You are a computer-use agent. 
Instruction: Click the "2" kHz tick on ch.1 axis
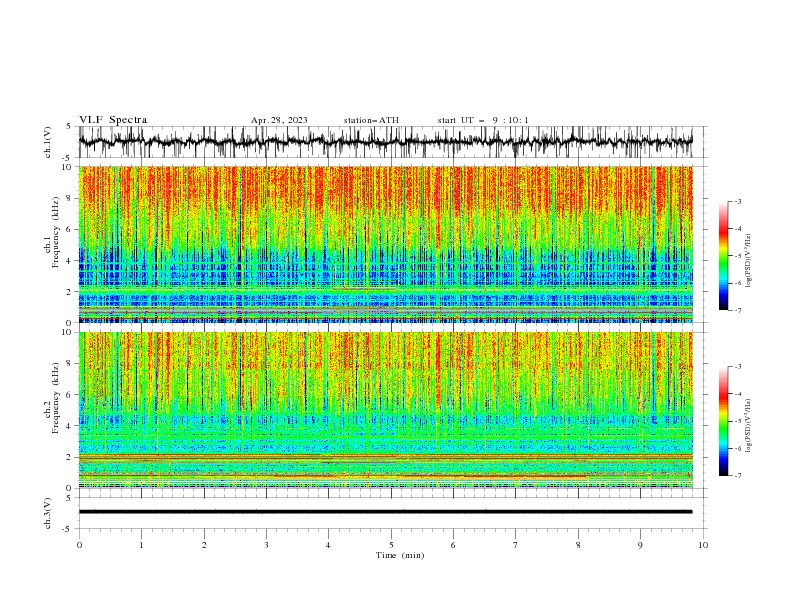click(70, 292)
